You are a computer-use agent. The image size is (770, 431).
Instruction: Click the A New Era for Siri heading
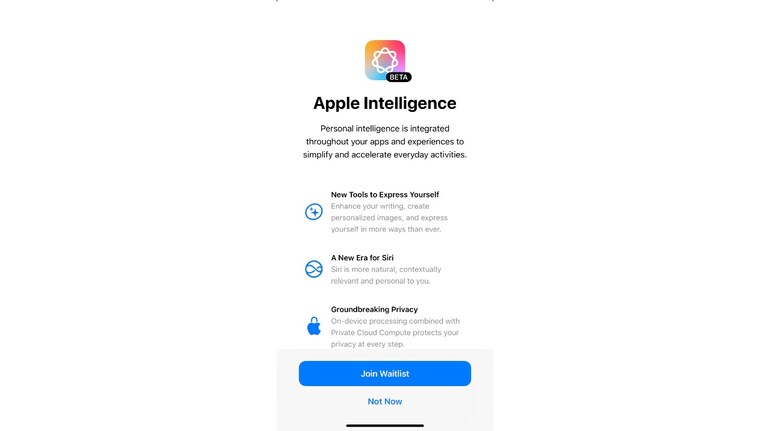(362, 258)
